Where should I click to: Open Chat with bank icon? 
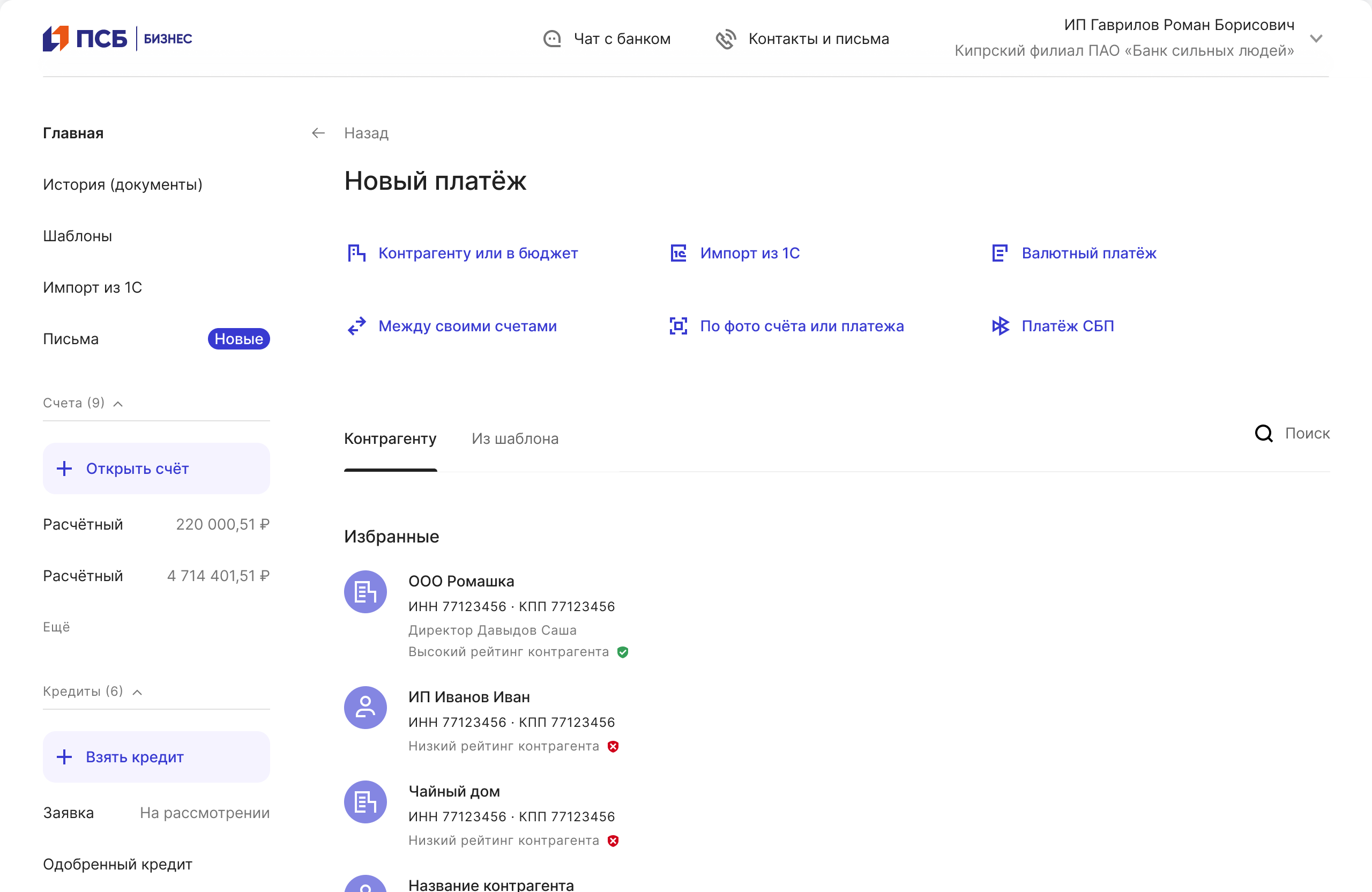551,39
